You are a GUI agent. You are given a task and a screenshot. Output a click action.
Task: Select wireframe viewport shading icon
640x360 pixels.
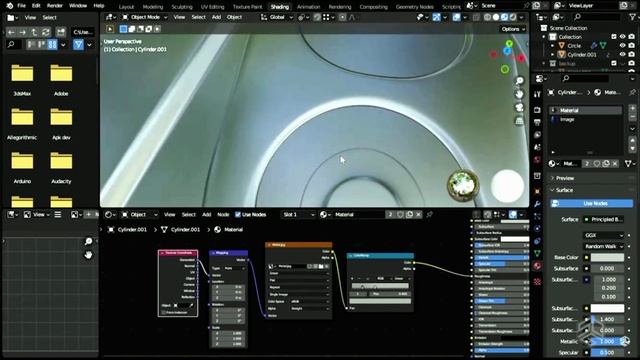[487, 17]
